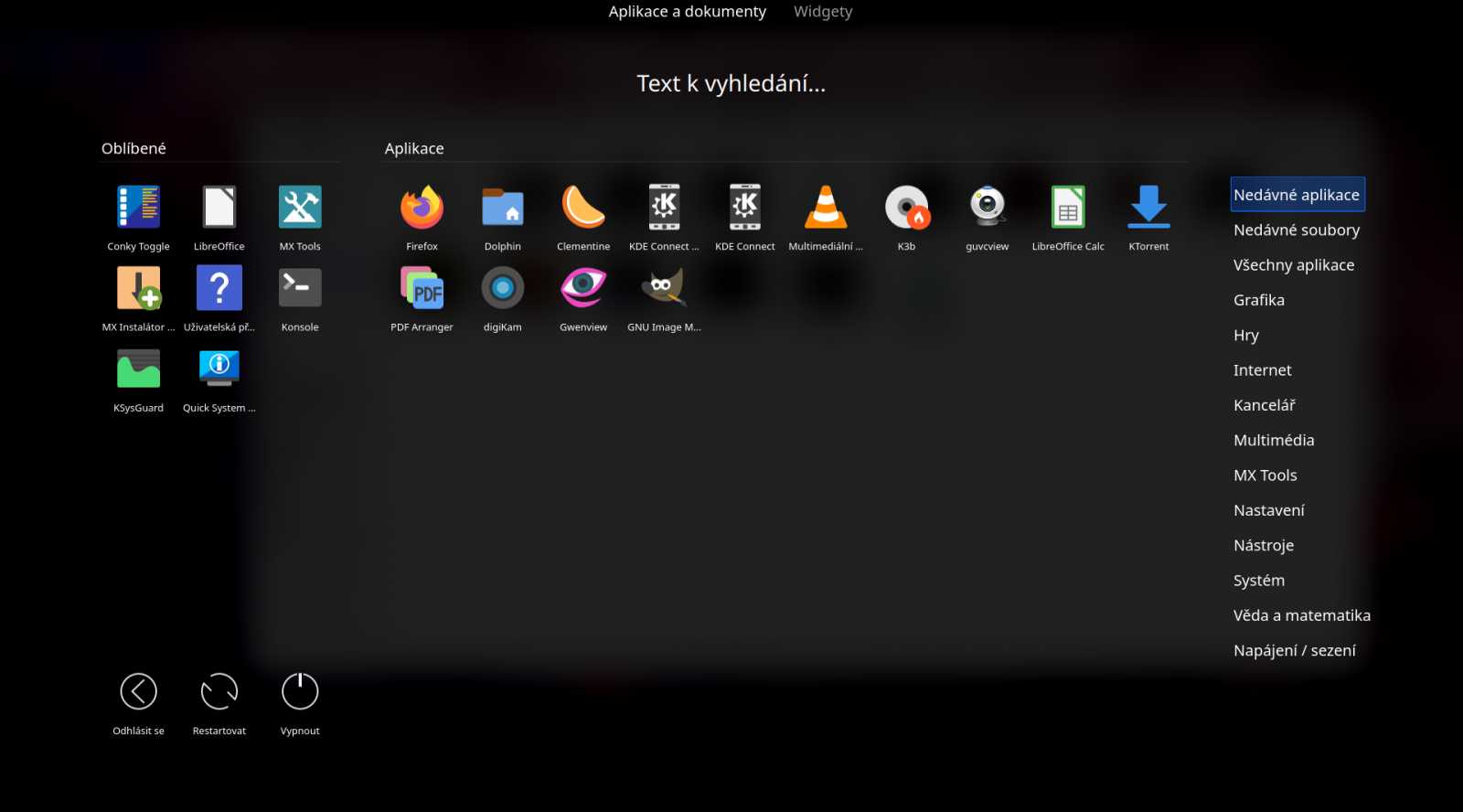Image resolution: width=1463 pixels, height=812 pixels.
Task: Open the Dolphin file manager
Action: click(x=502, y=218)
